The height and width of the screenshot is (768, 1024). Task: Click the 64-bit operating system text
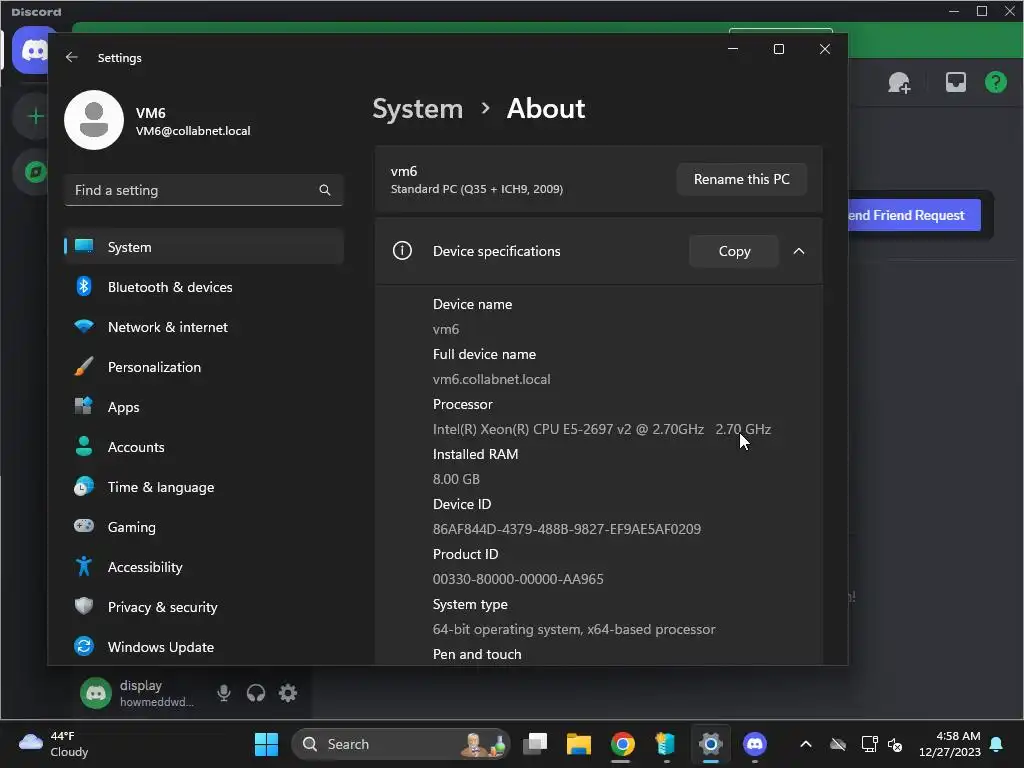click(x=574, y=630)
